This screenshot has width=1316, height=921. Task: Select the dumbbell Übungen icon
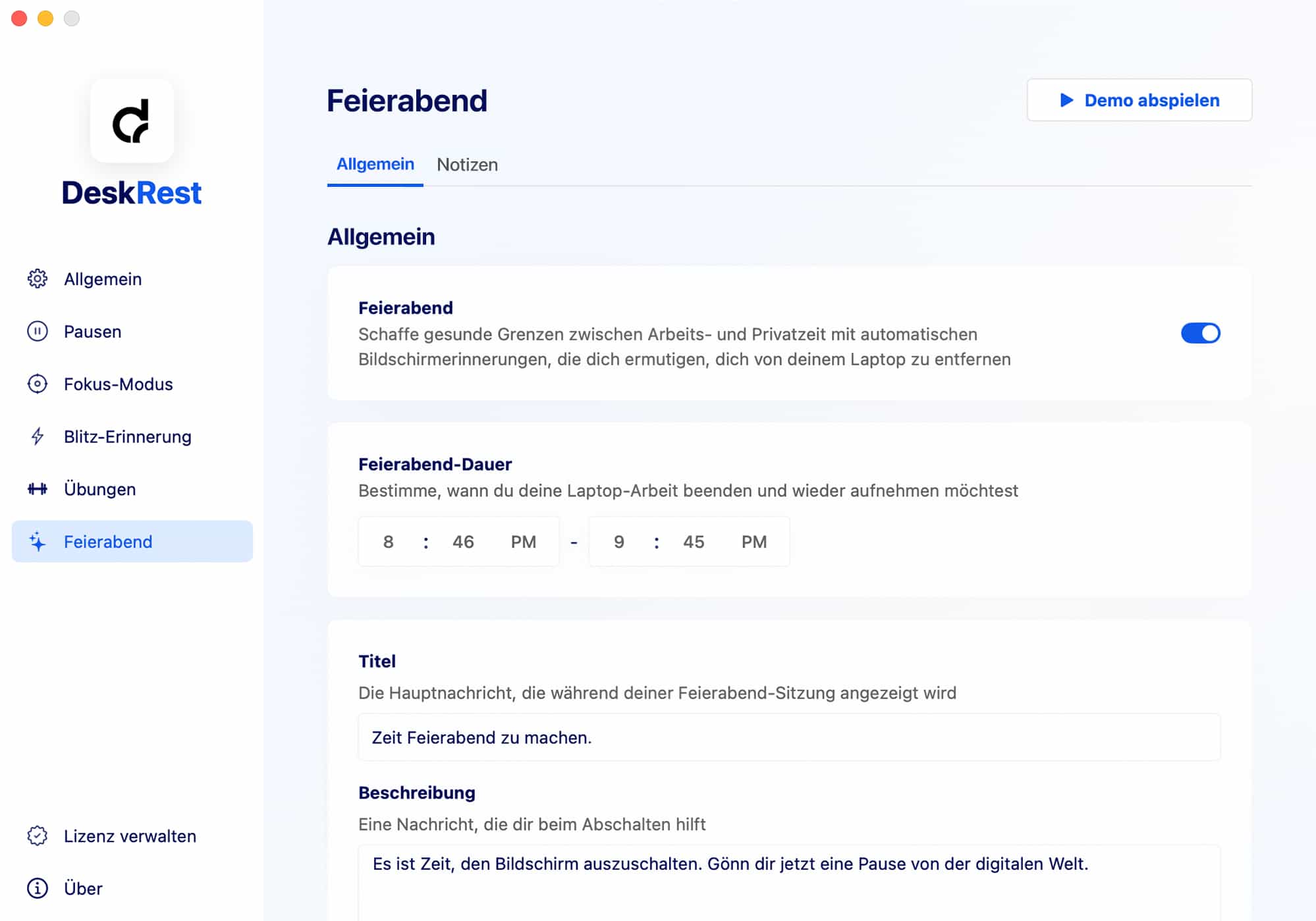[x=38, y=489]
